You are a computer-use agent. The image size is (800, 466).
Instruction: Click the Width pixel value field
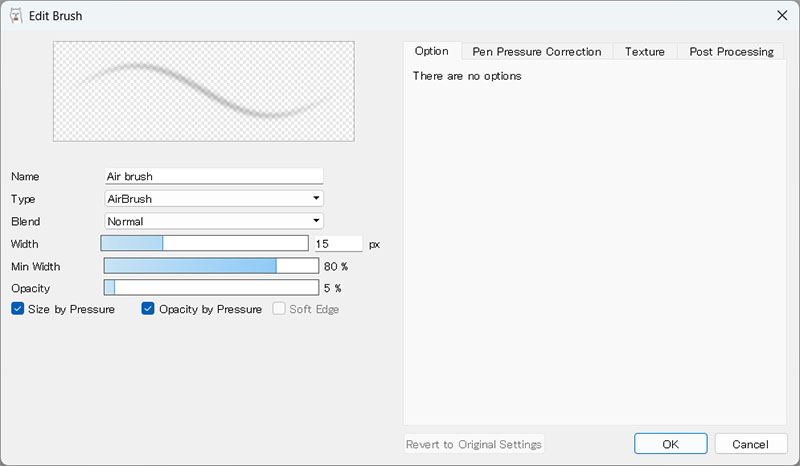(x=337, y=243)
